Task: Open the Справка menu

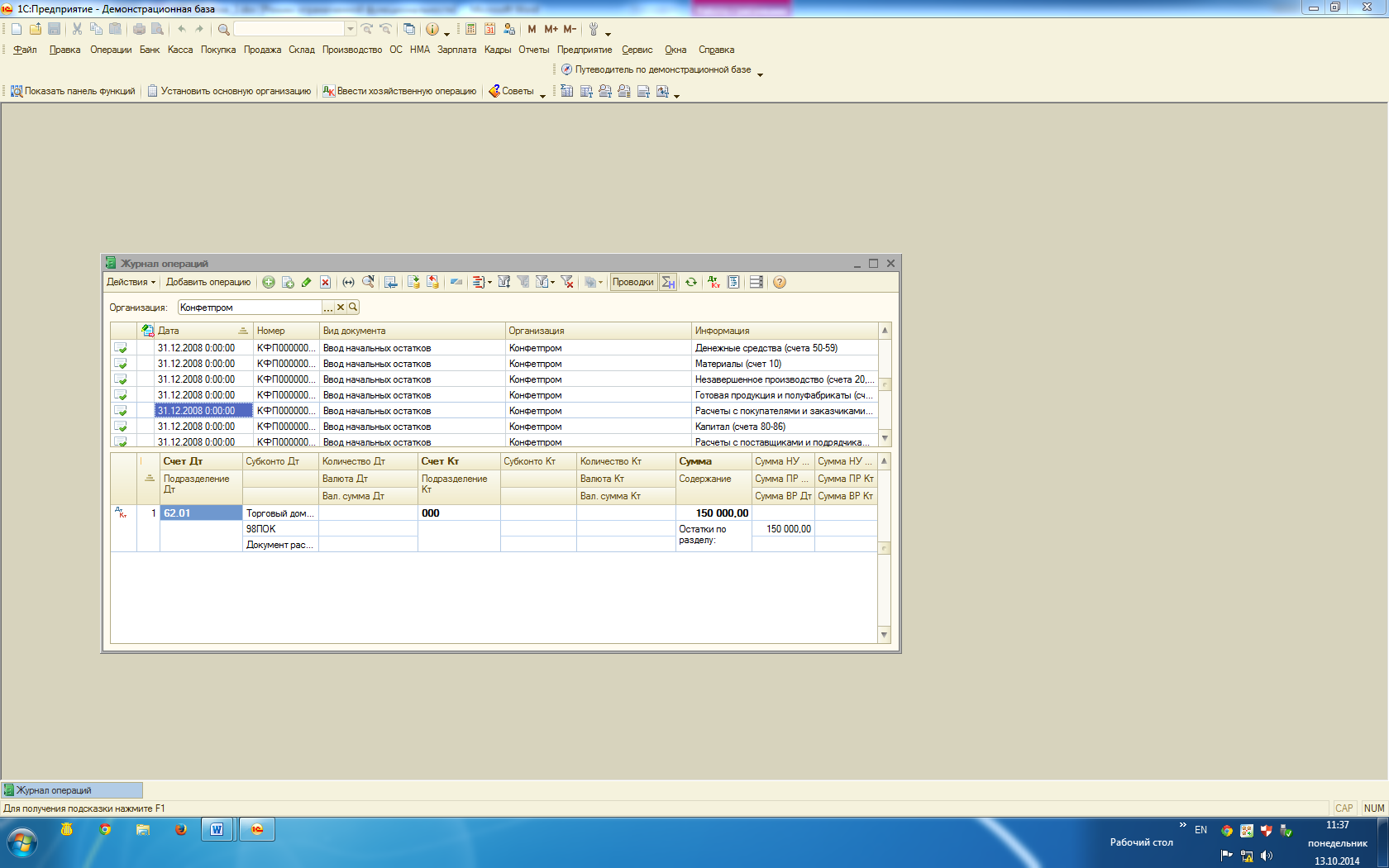Action: tap(716, 50)
